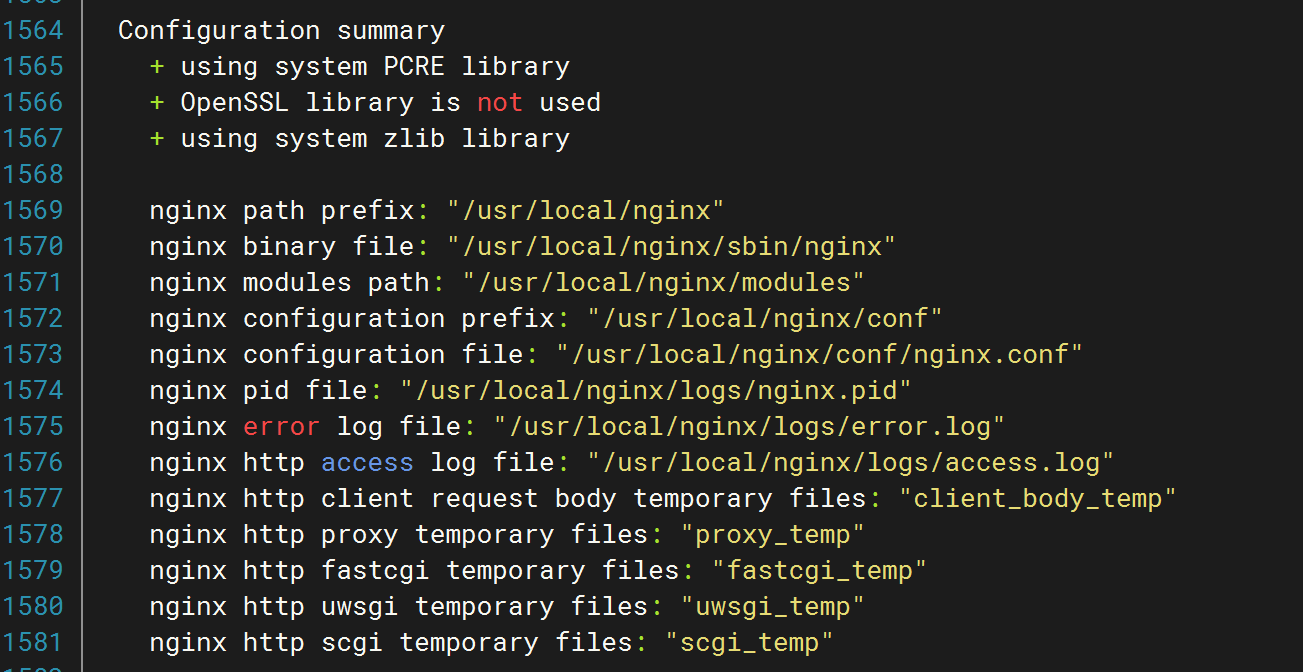Image resolution: width=1303 pixels, height=672 pixels.
Task: Click the "proxy_temp" value
Action: click(772, 535)
